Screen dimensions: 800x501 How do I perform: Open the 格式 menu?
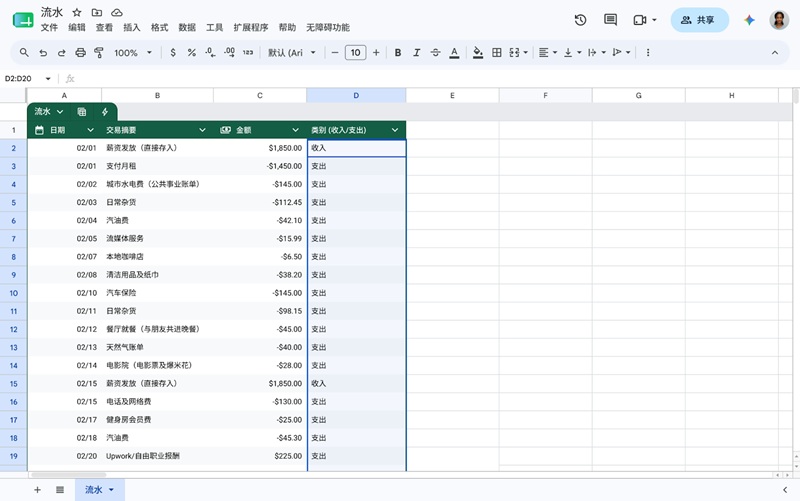tap(159, 28)
